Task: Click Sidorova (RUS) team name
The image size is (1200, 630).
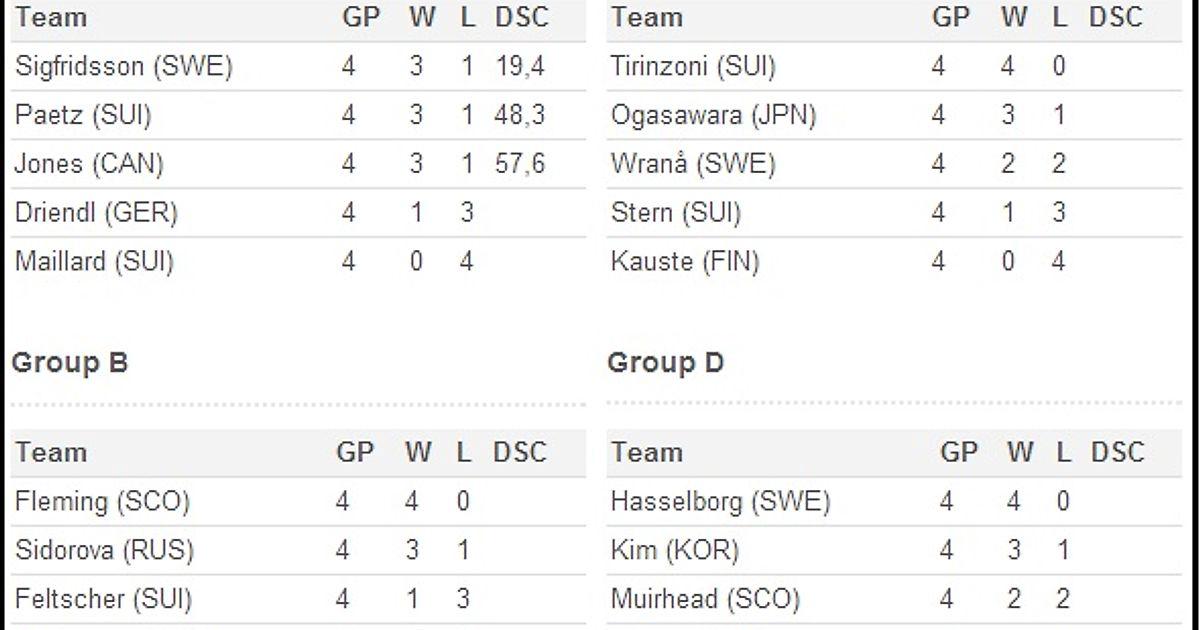Action: click(x=104, y=550)
